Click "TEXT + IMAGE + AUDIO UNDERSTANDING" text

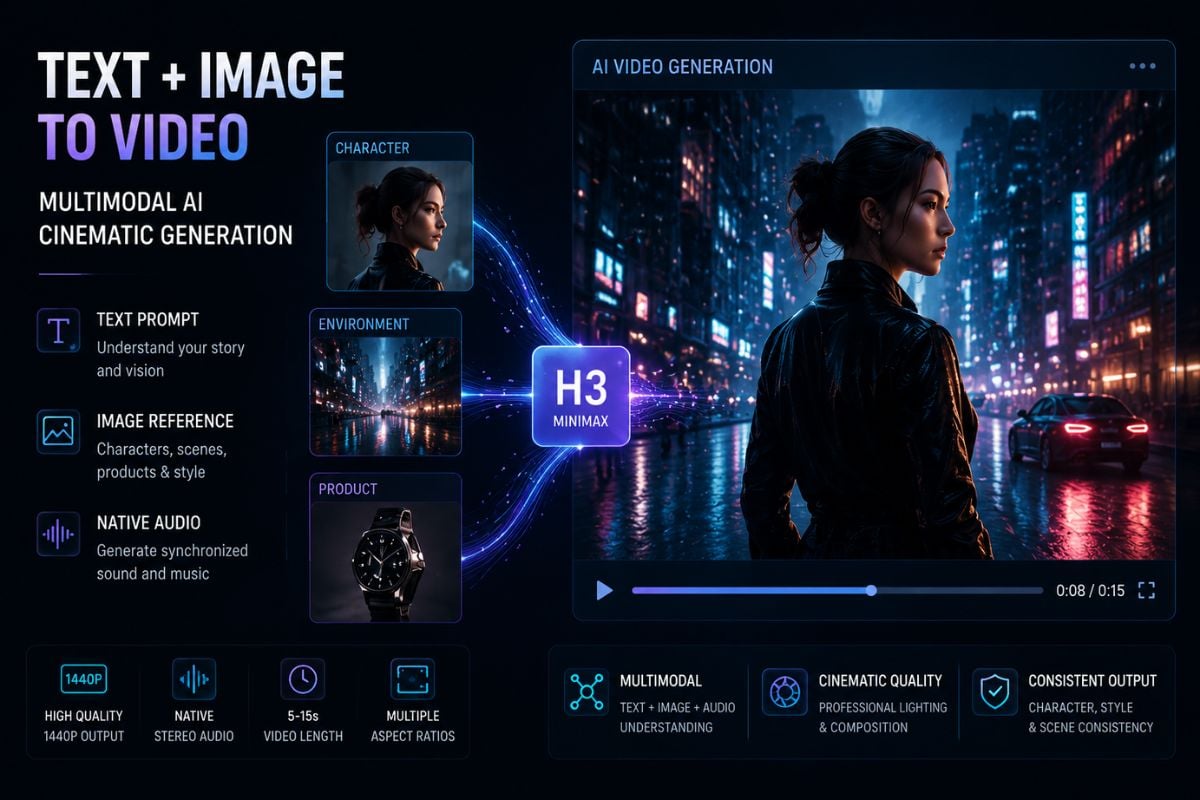coord(677,717)
